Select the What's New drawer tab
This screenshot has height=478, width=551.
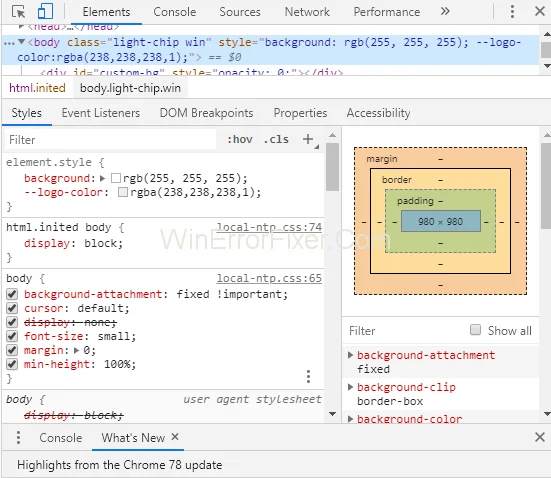click(x=133, y=438)
